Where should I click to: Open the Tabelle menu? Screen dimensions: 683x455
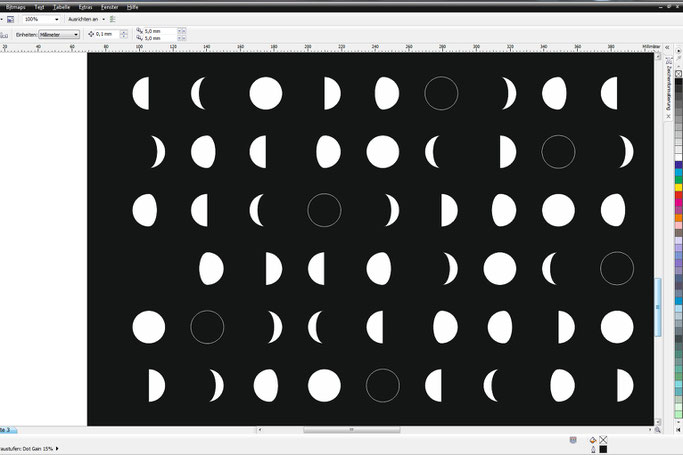(x=61, y=7)
